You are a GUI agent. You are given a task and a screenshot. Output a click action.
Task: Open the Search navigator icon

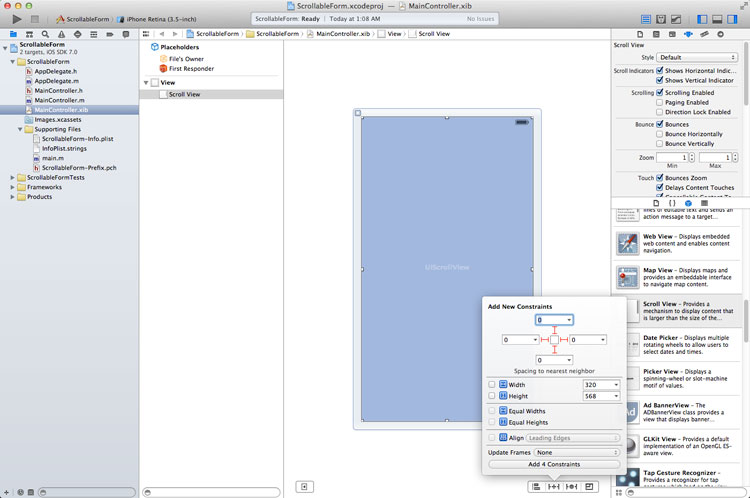45,34
